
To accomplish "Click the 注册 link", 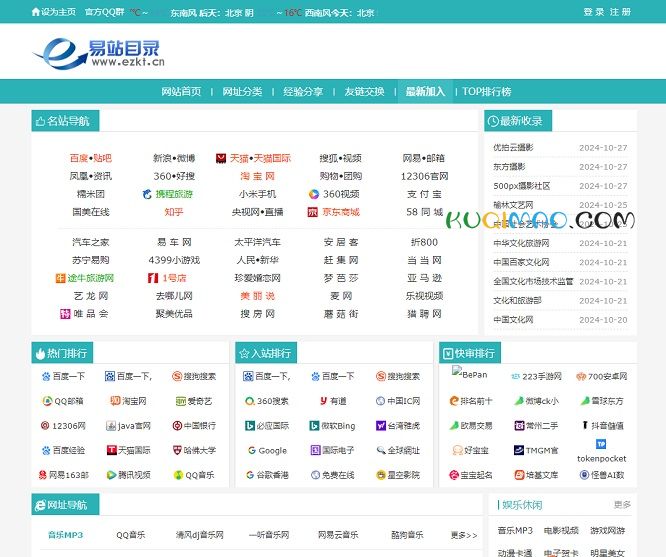I will pos(620,12).
